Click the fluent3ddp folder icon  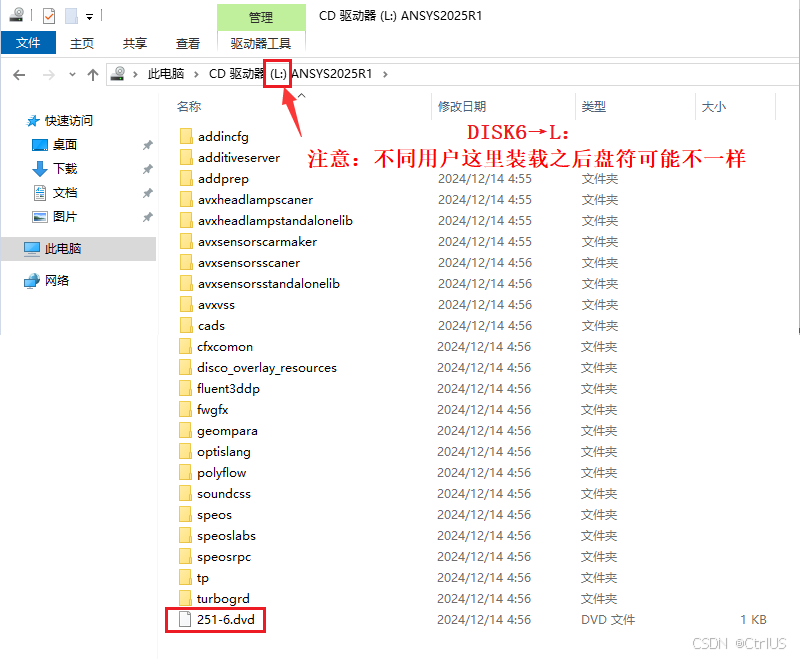coord(185,388)
